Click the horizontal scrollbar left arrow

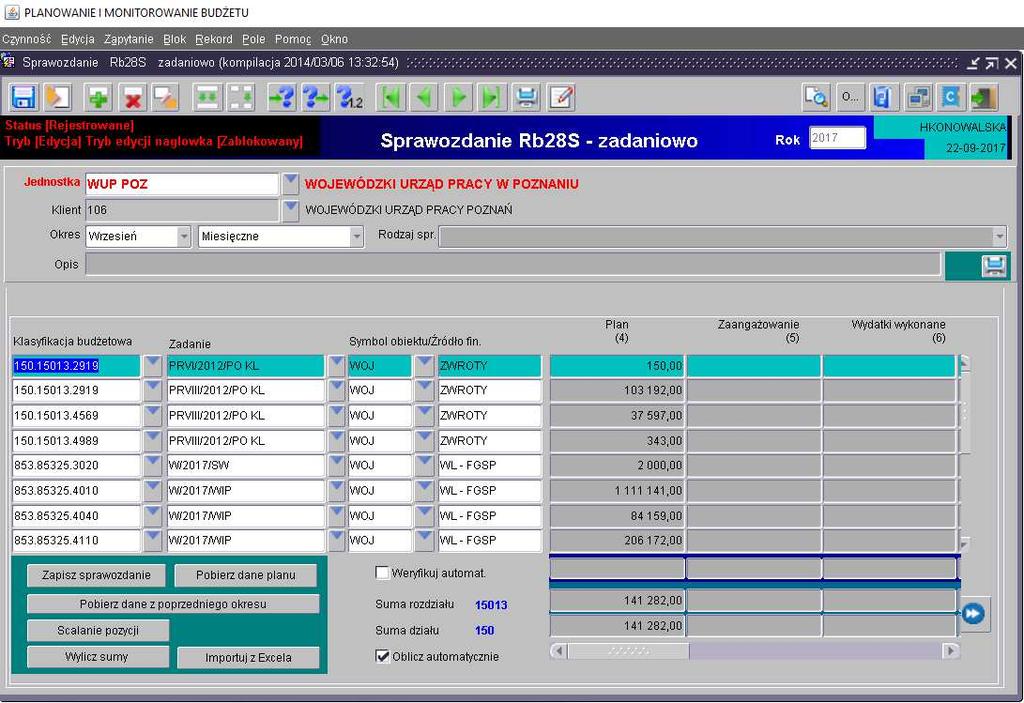coord(558,651)
